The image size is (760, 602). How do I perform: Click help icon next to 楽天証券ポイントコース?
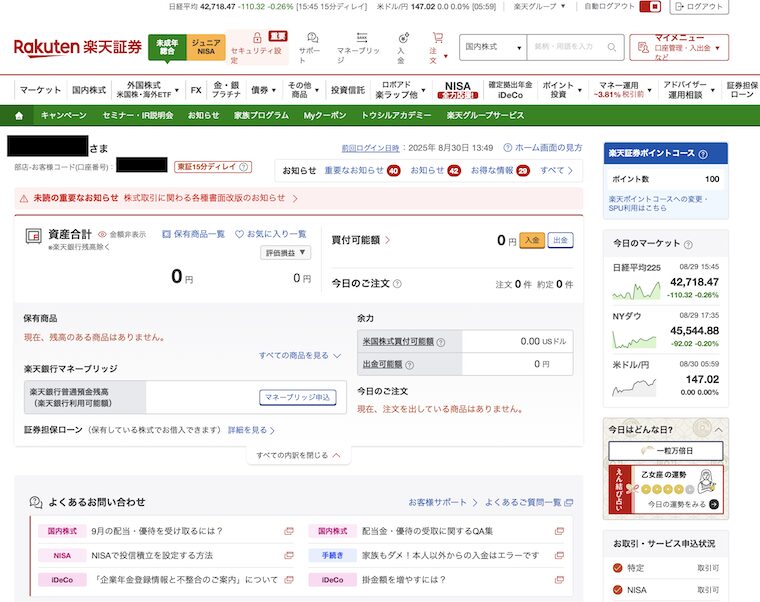[703, 154]
